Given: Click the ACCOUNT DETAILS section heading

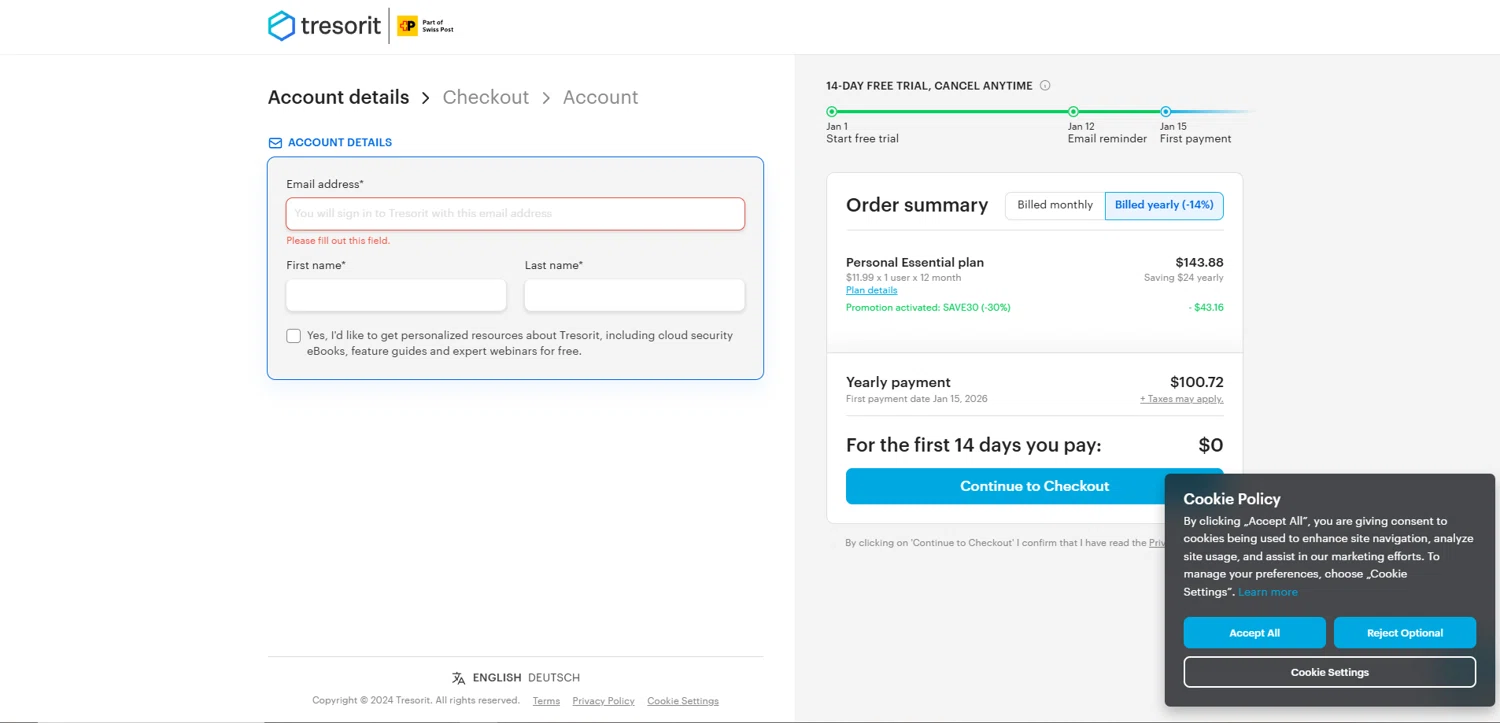Looking at the screenshot, I should 340,143.
